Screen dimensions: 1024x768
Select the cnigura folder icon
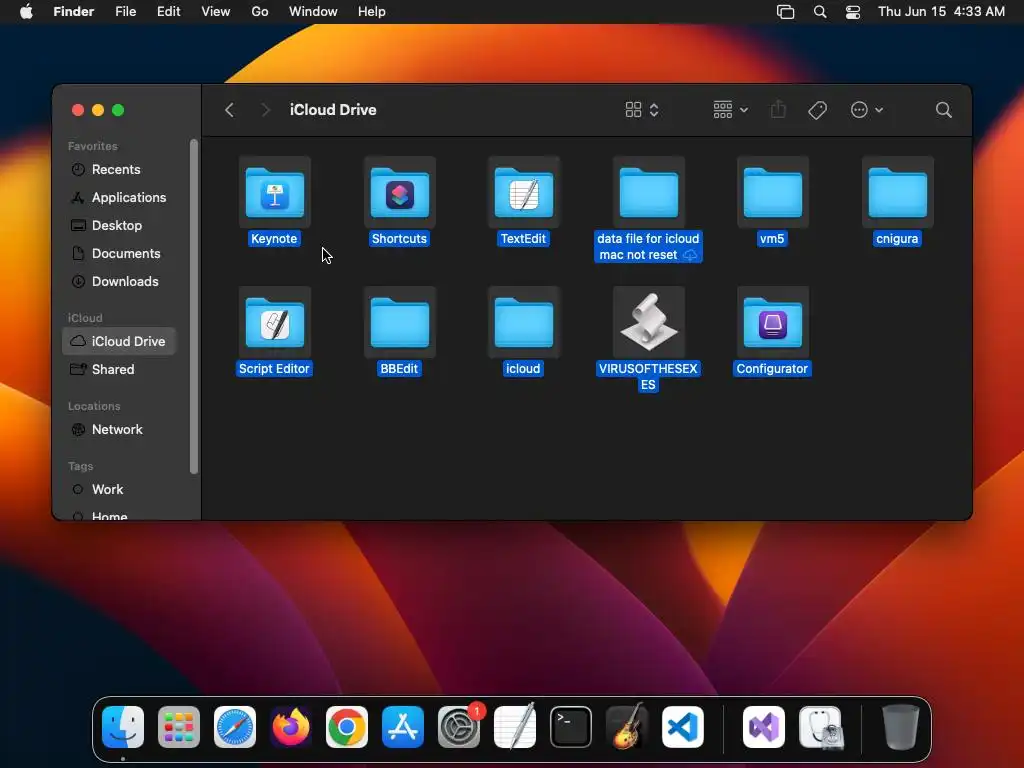(897, 192)
